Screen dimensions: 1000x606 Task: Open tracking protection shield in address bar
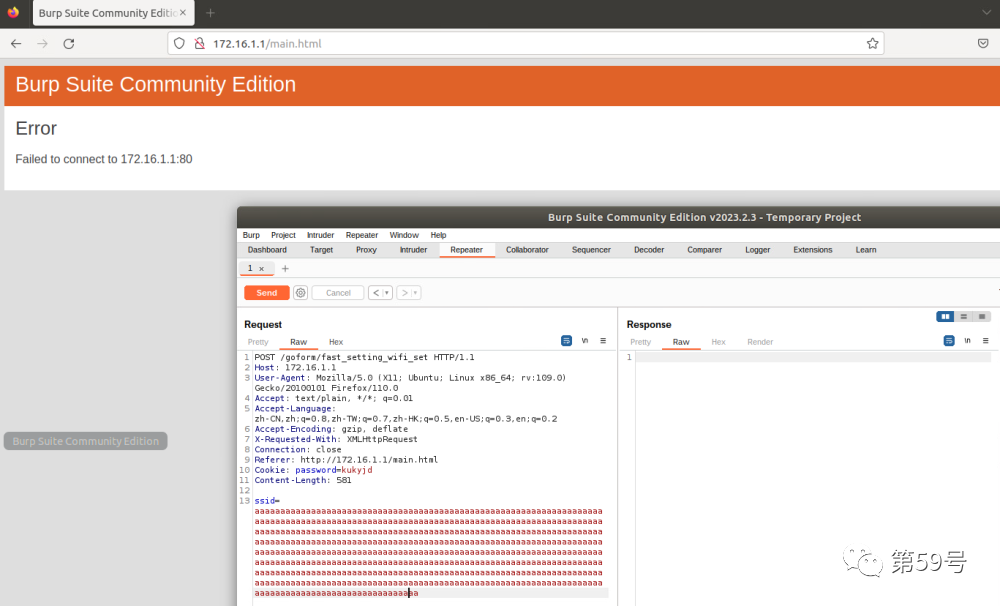(x=179, y=43)
